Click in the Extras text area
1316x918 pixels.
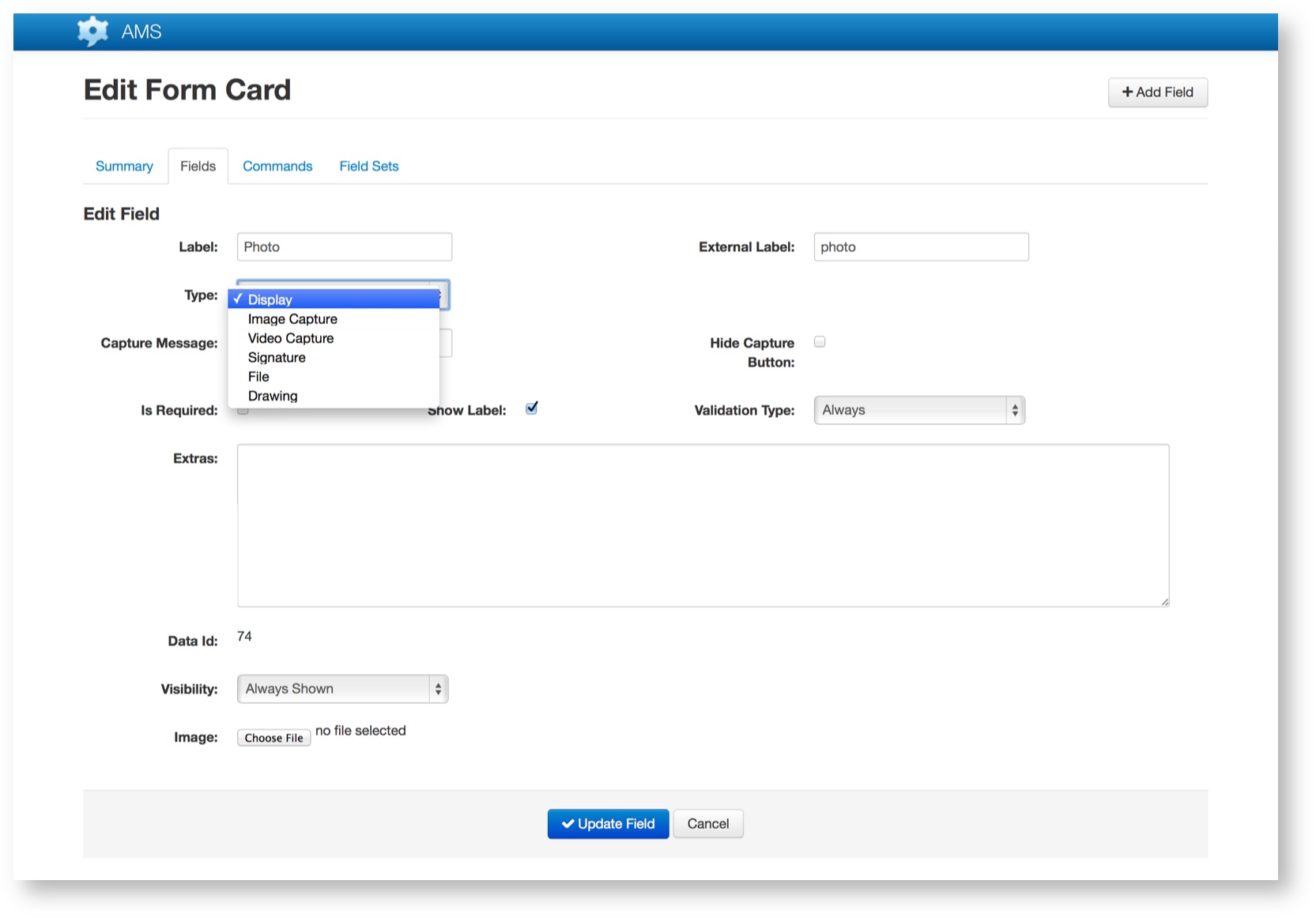[703, 525]
